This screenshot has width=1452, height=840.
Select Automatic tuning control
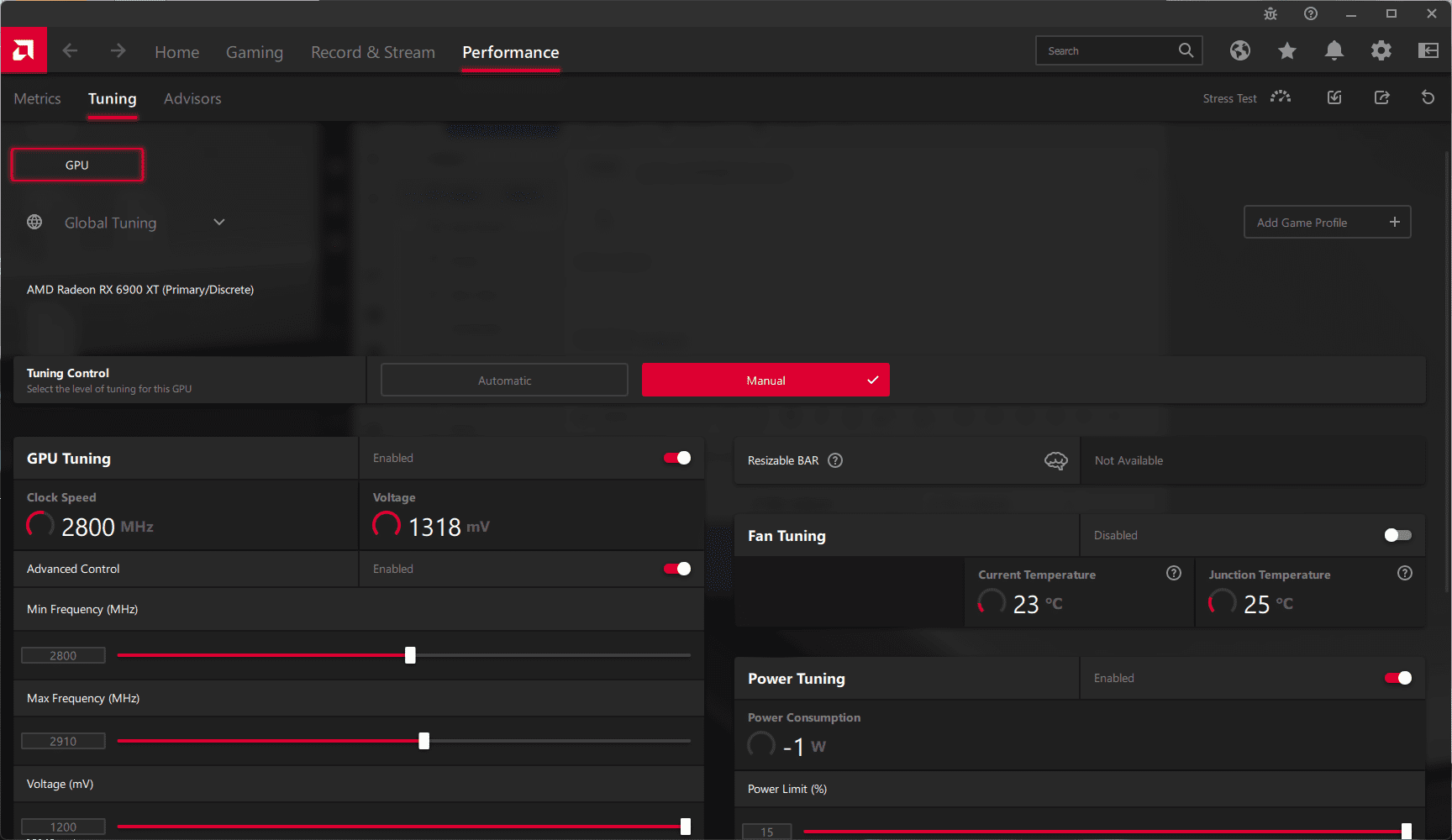click(504, 380)
